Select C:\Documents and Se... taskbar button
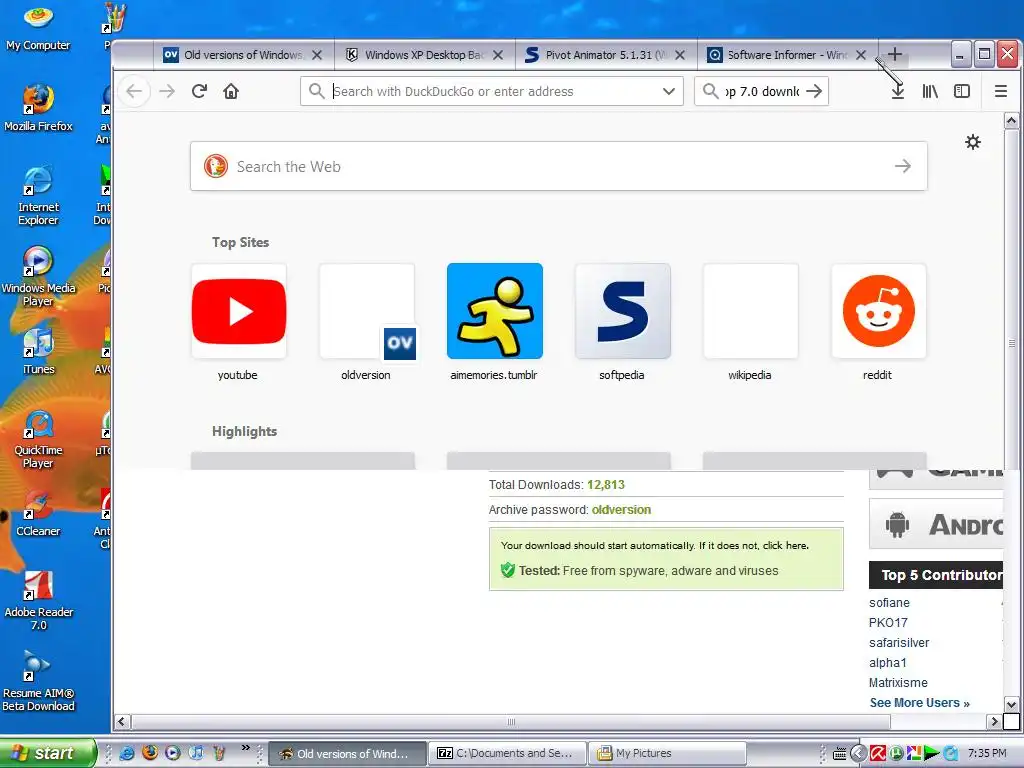This screenshot has height=768, width=1024. [x=507, y=753]
